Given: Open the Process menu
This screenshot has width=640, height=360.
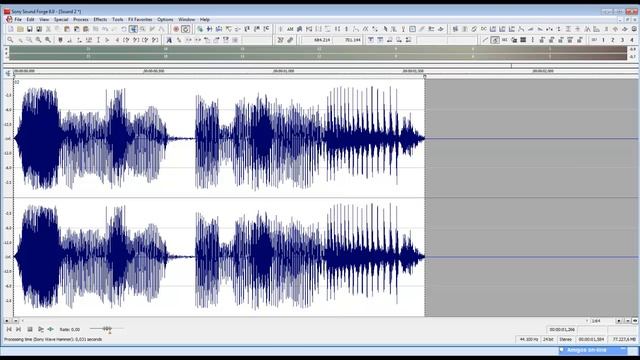Looking at the screenshot, I should pyautogui.click(x=81, y=20).
